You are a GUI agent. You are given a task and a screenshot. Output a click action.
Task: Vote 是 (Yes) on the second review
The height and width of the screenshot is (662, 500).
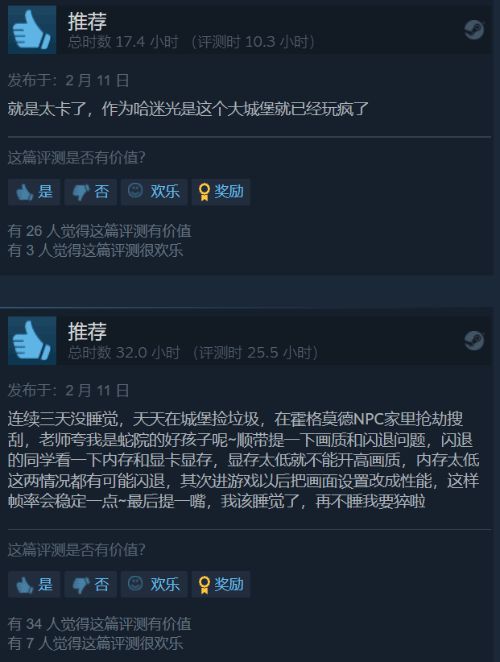[x=34, y=584]
